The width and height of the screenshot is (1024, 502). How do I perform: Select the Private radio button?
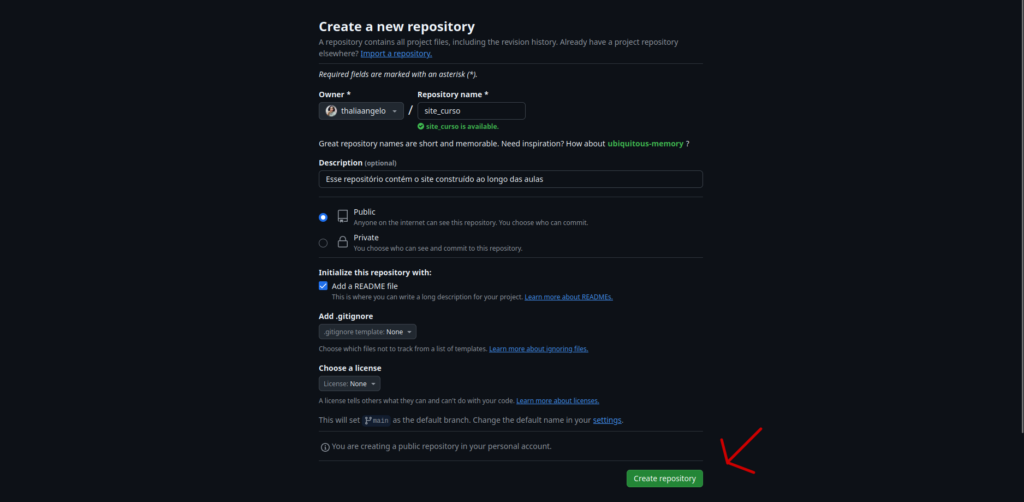point(323,243)
